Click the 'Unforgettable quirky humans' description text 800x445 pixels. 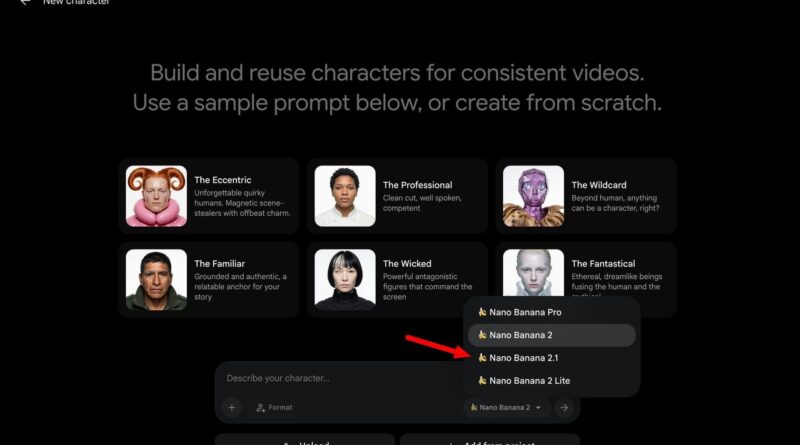[x=242, y=203]
